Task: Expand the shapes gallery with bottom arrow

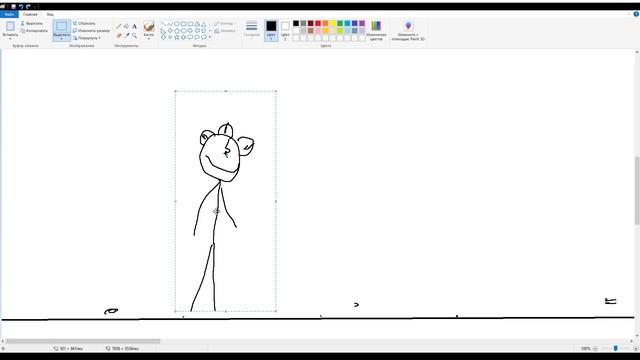Action: 210,37
